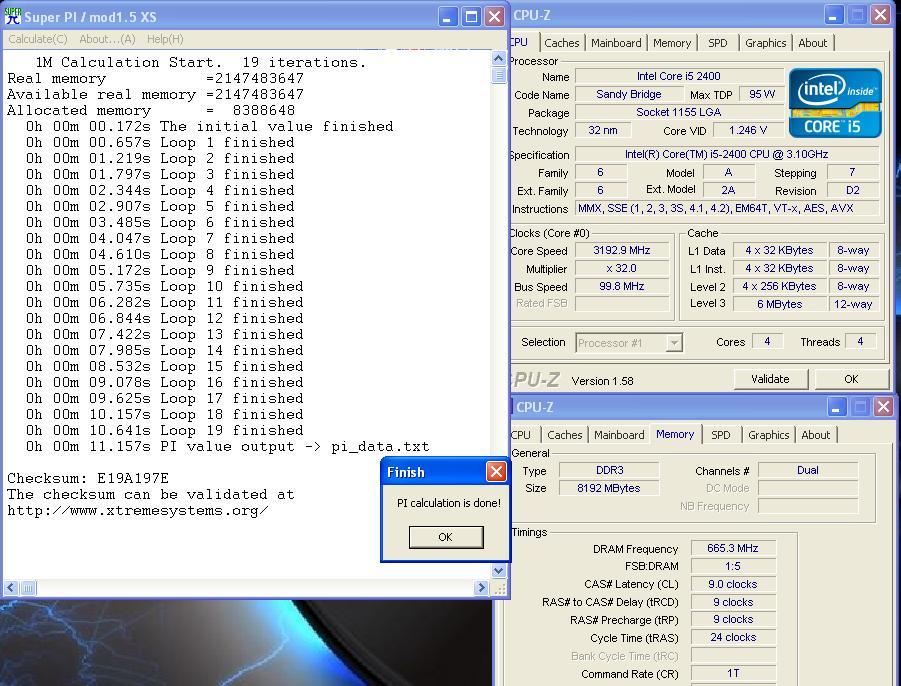Click the Threads value 4 field
The image size is (901, 686).
pos(860,342)
